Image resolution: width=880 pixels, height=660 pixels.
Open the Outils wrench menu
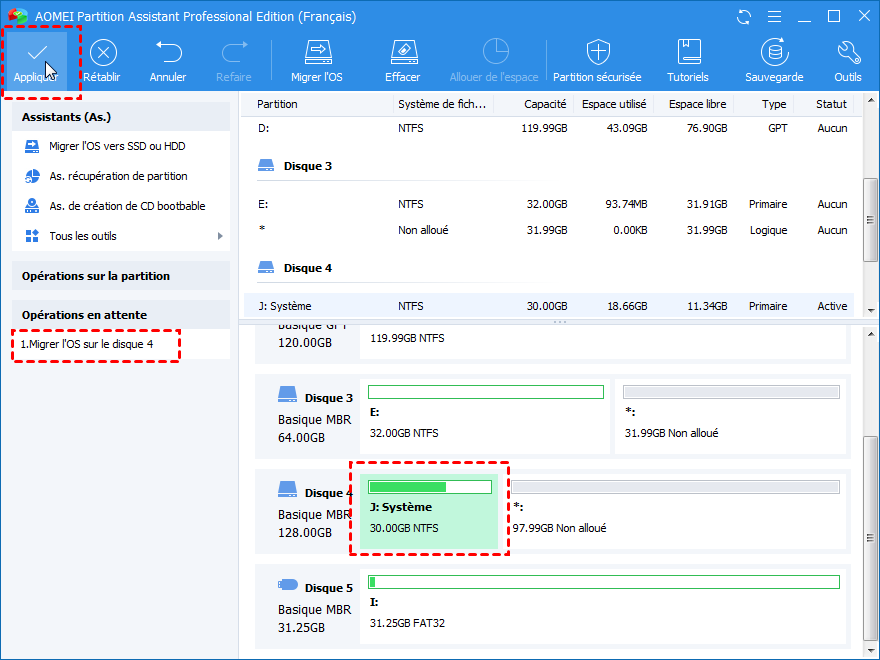tap(848, 62)
